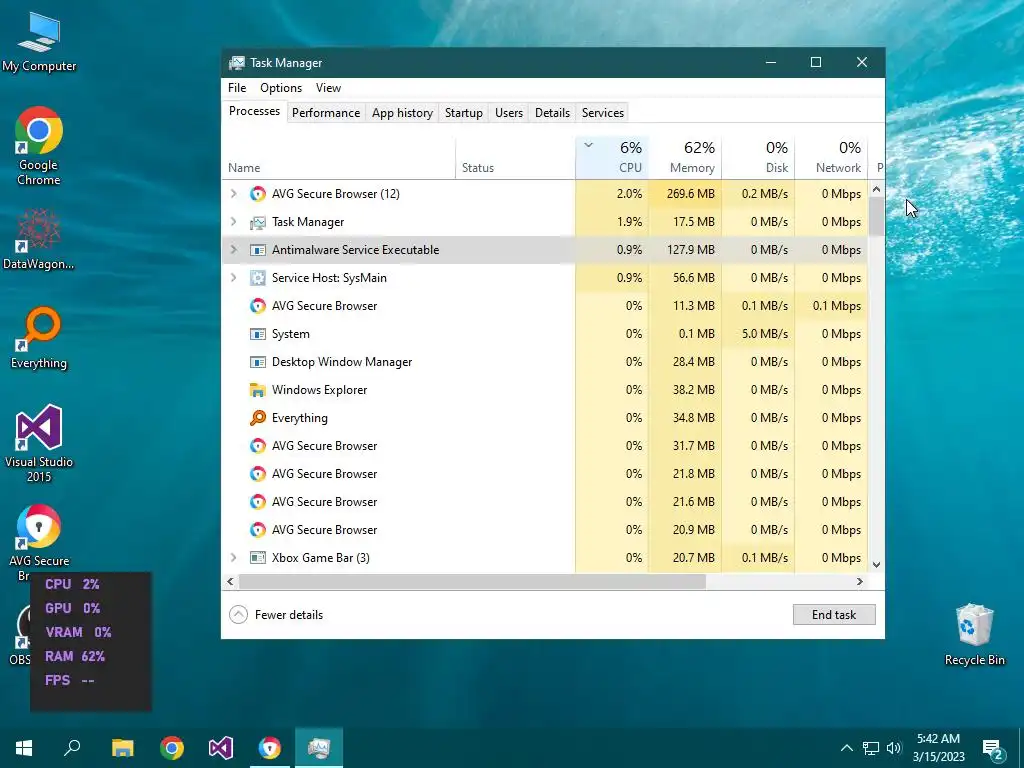Image resolution: width=1024 pixels, height=768 pixels.
Task: Switch to the Performance tab
Action: click(x=326, y=112)
